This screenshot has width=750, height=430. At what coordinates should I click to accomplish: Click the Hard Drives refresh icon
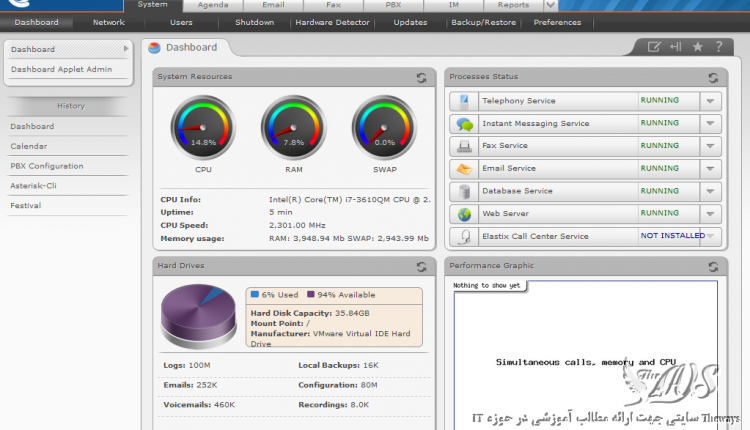tap(422, 266)
